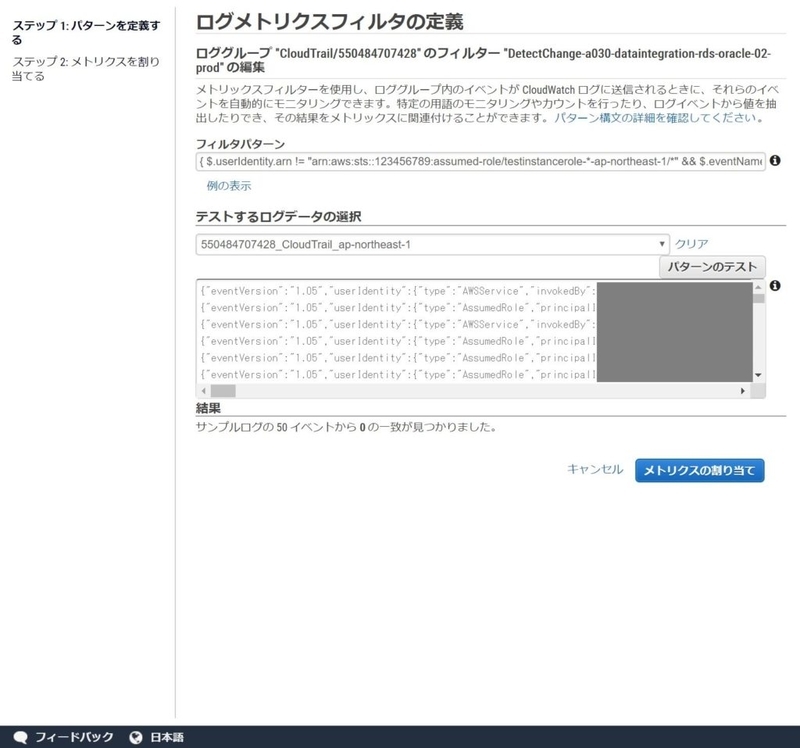Click the メトリクスの割り当て button
Screen dimensions: 800x748
(x=699, y=470)
